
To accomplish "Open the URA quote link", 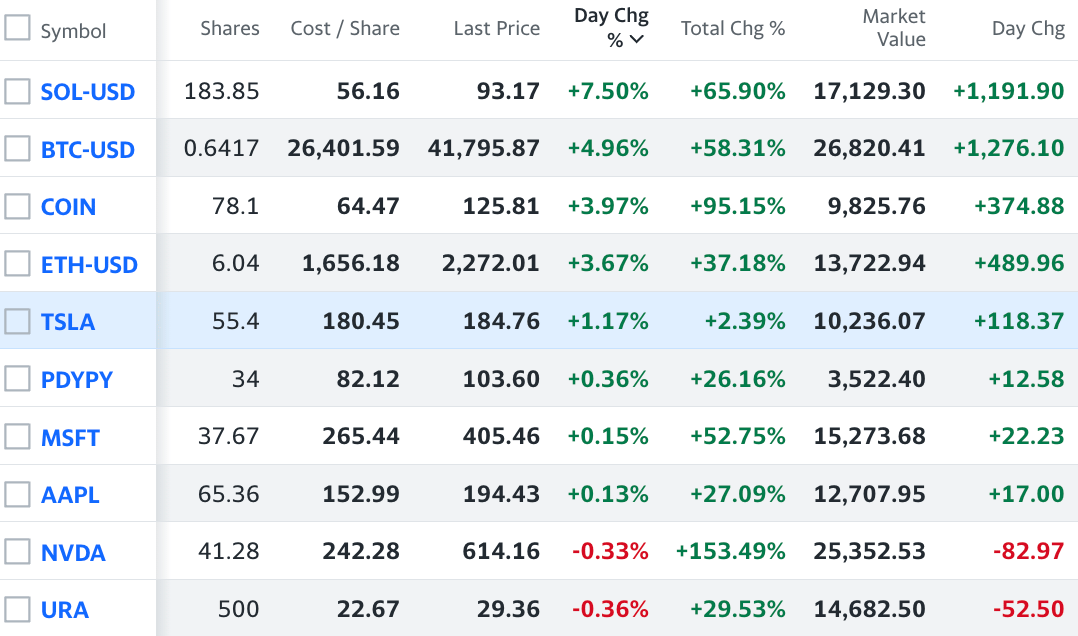I will tap(65, 610).
